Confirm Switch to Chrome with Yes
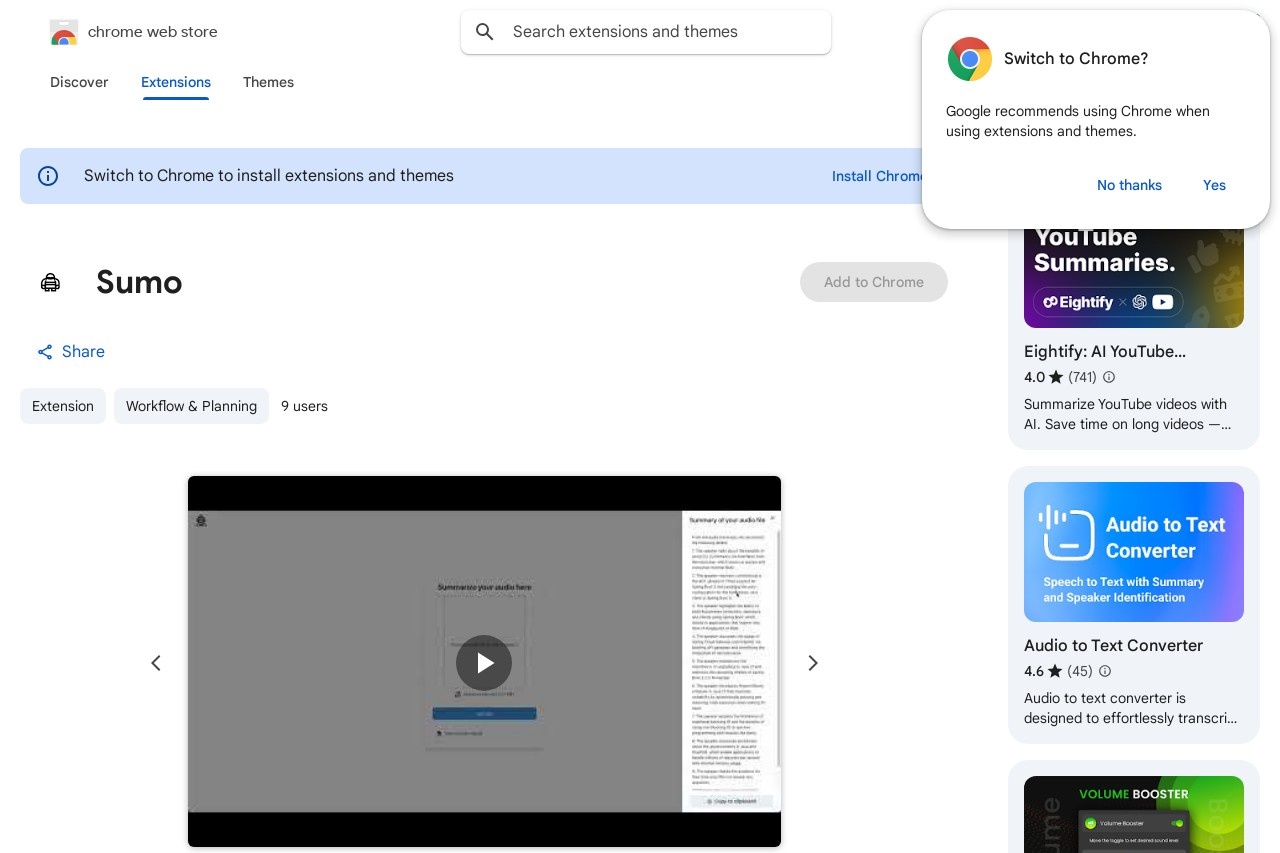 click(x=1214, y=185)
